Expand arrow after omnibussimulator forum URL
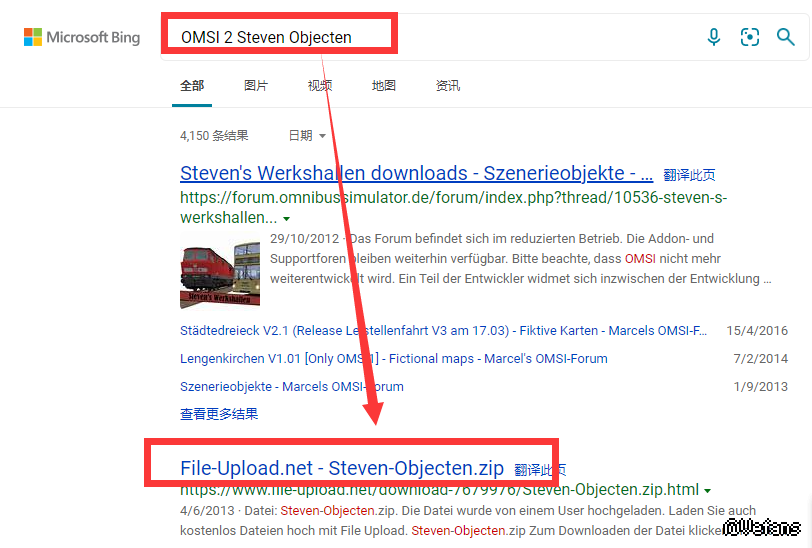The image size is (812, 548). point(286,219)
